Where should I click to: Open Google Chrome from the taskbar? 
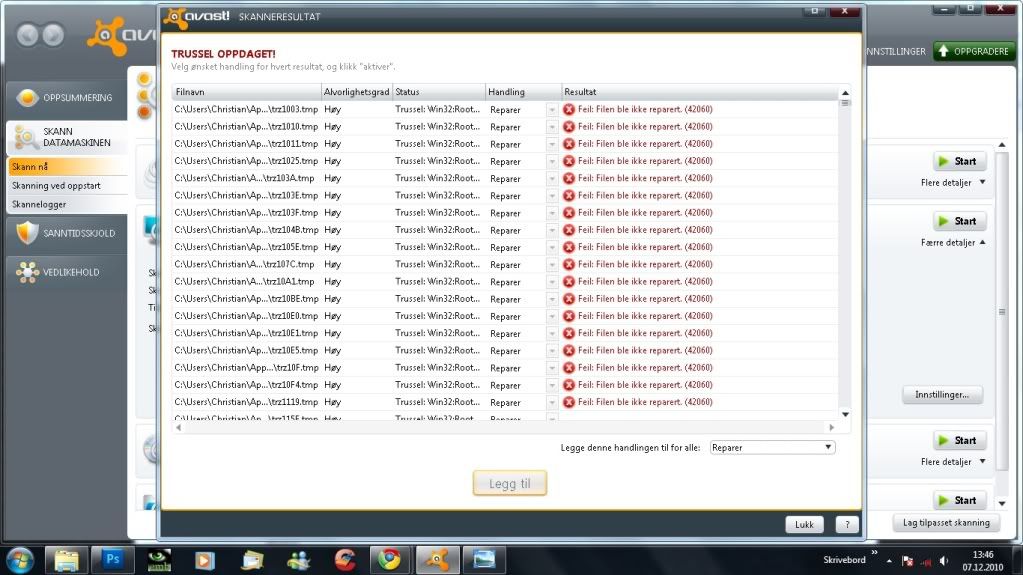pyautogui.click(x=391, y=559)
